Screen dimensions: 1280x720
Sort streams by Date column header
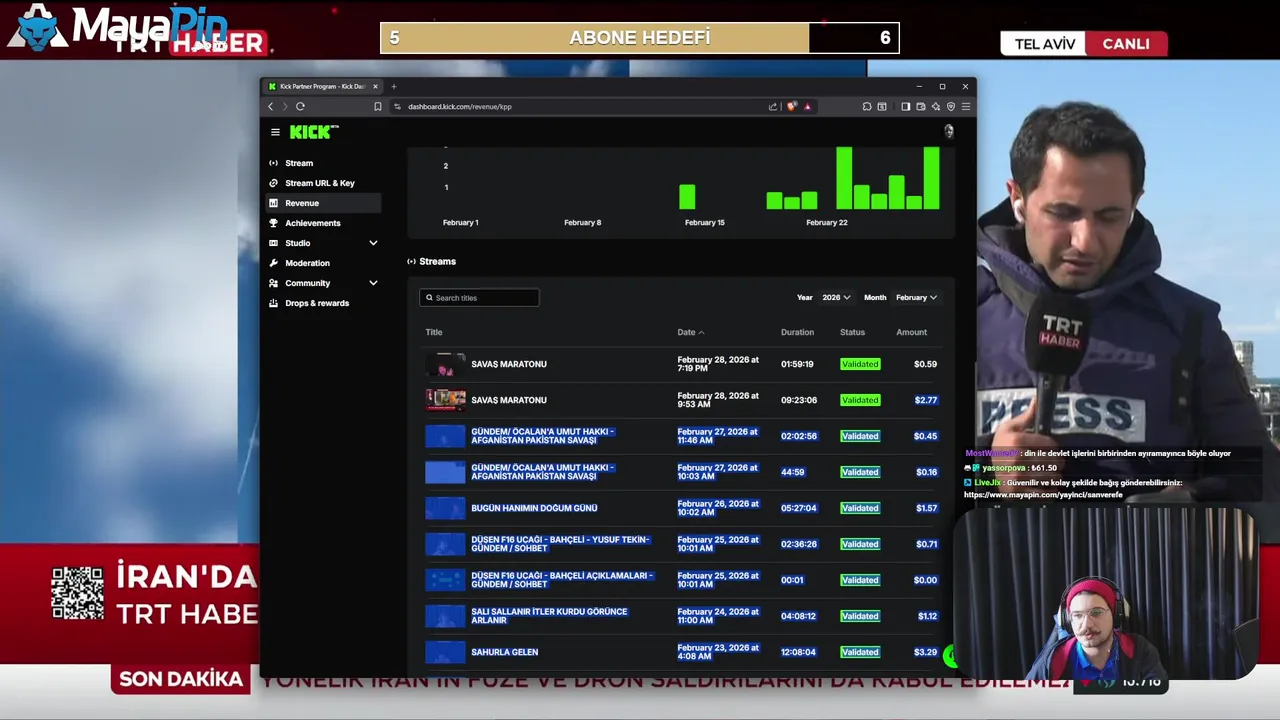pos(690,332)
